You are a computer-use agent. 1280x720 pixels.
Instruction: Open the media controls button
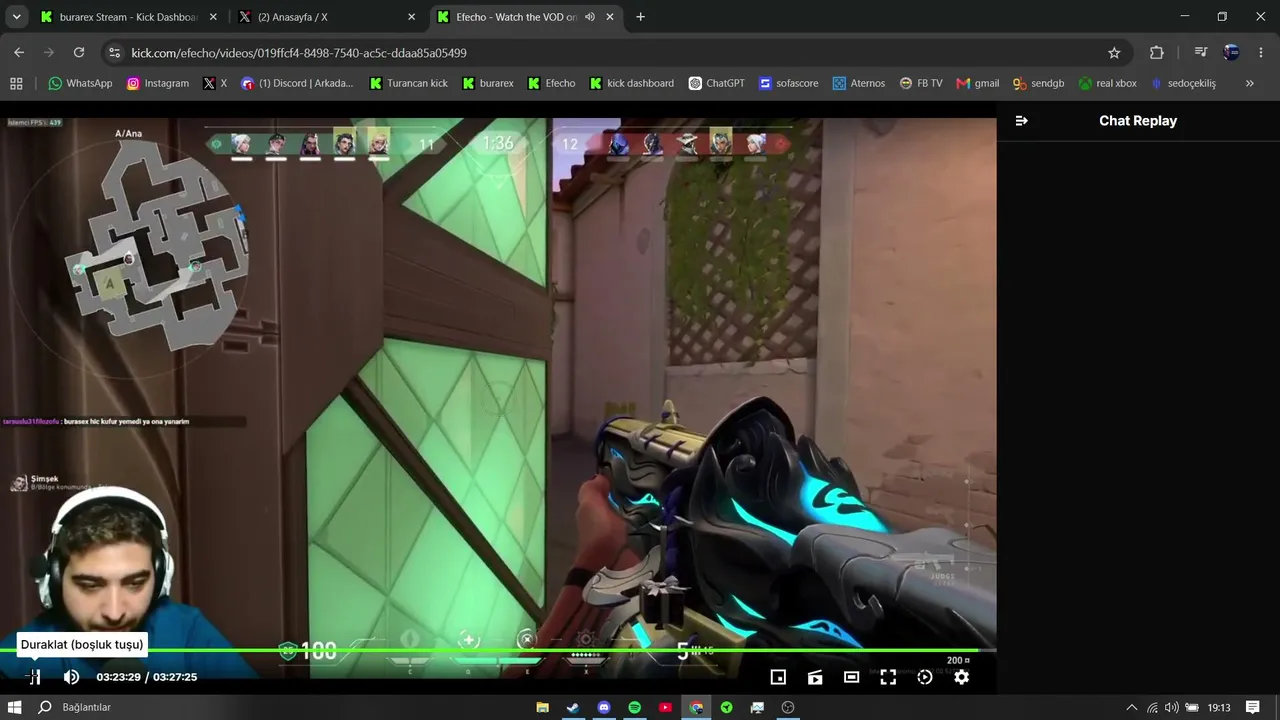[x=1201, y=53]
